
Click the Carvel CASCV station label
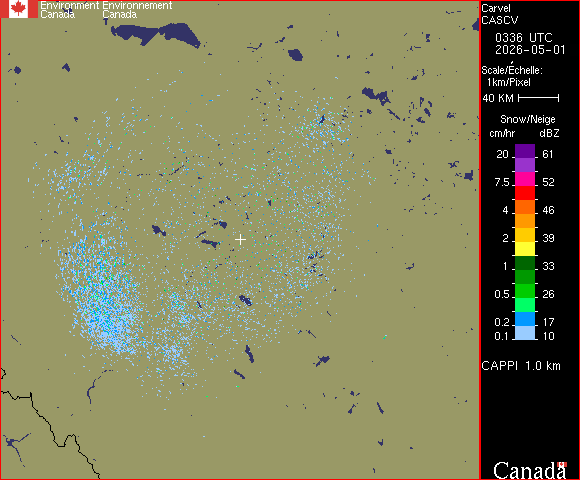point(500,14)
